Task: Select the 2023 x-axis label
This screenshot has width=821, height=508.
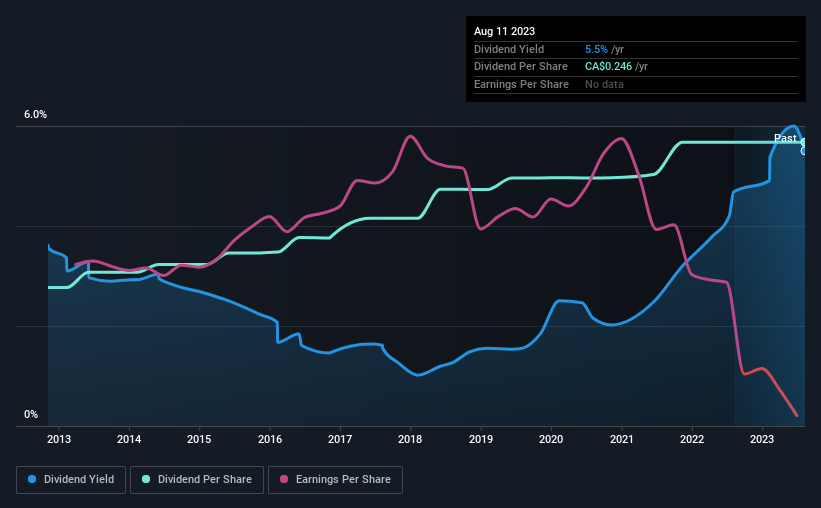Action: (762, 439)
